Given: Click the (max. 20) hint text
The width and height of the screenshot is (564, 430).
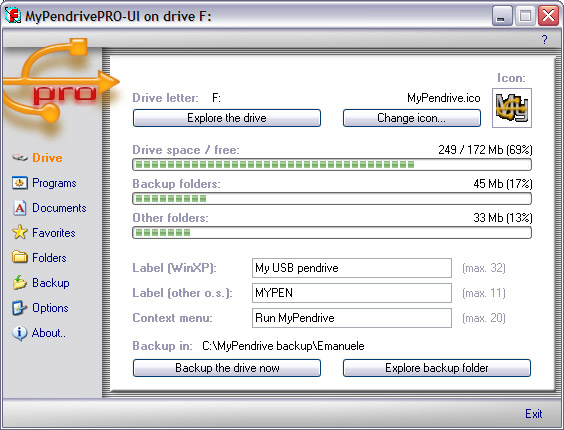Looking at the screenshot, I should (x=484, y=318).
